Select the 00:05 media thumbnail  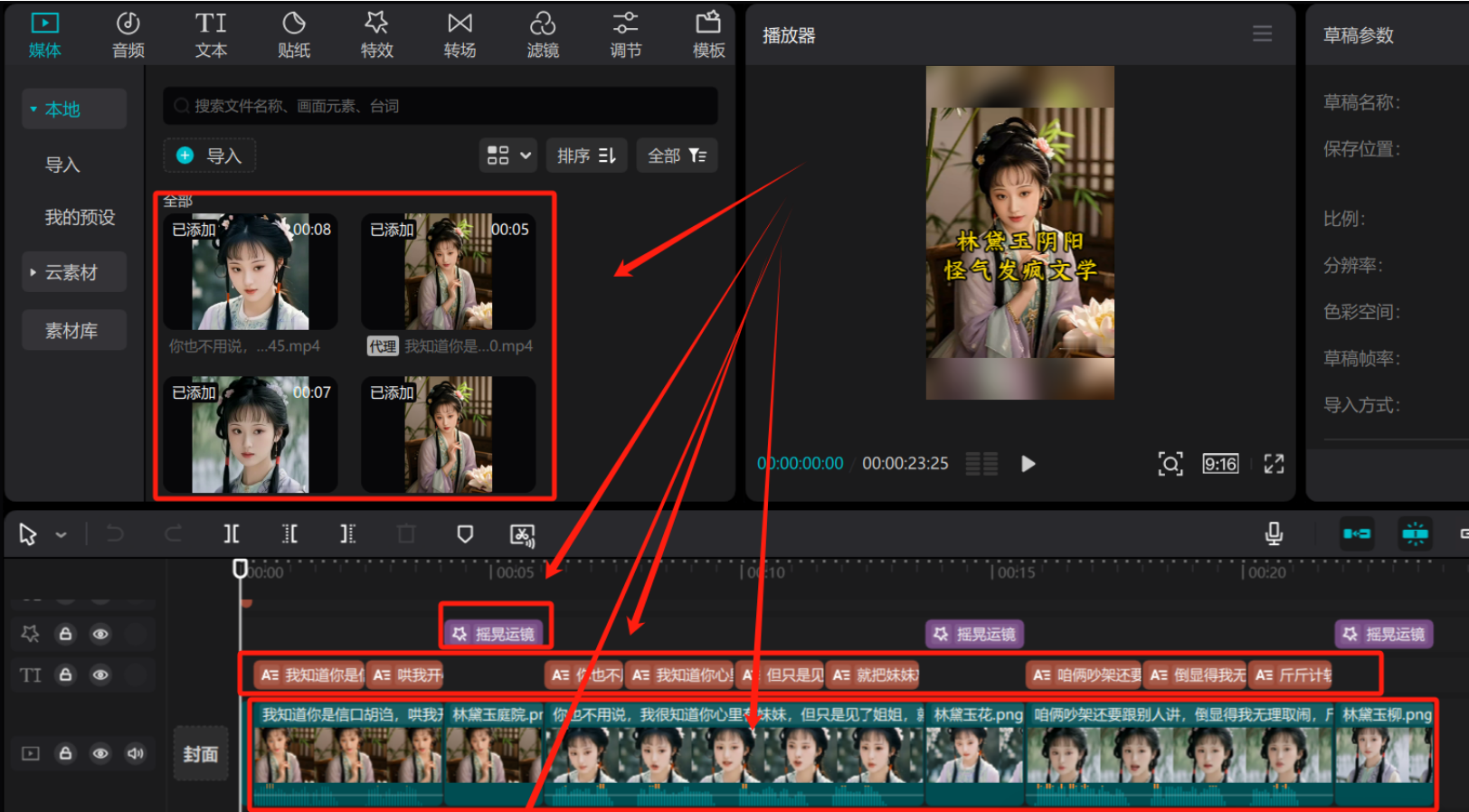pyautogui.click(x=449, y=271)
